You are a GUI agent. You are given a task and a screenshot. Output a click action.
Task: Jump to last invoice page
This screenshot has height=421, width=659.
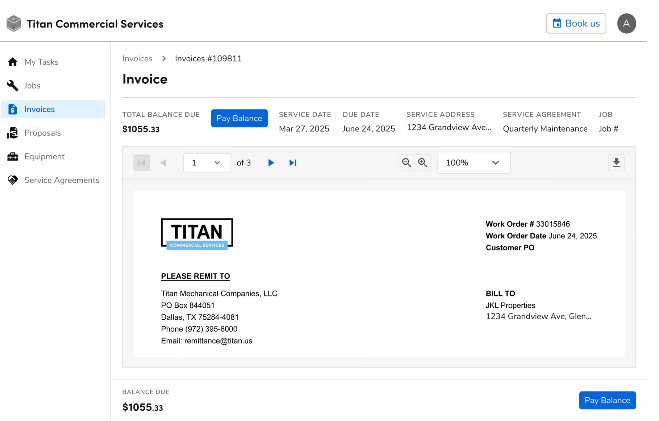(293, 163)
